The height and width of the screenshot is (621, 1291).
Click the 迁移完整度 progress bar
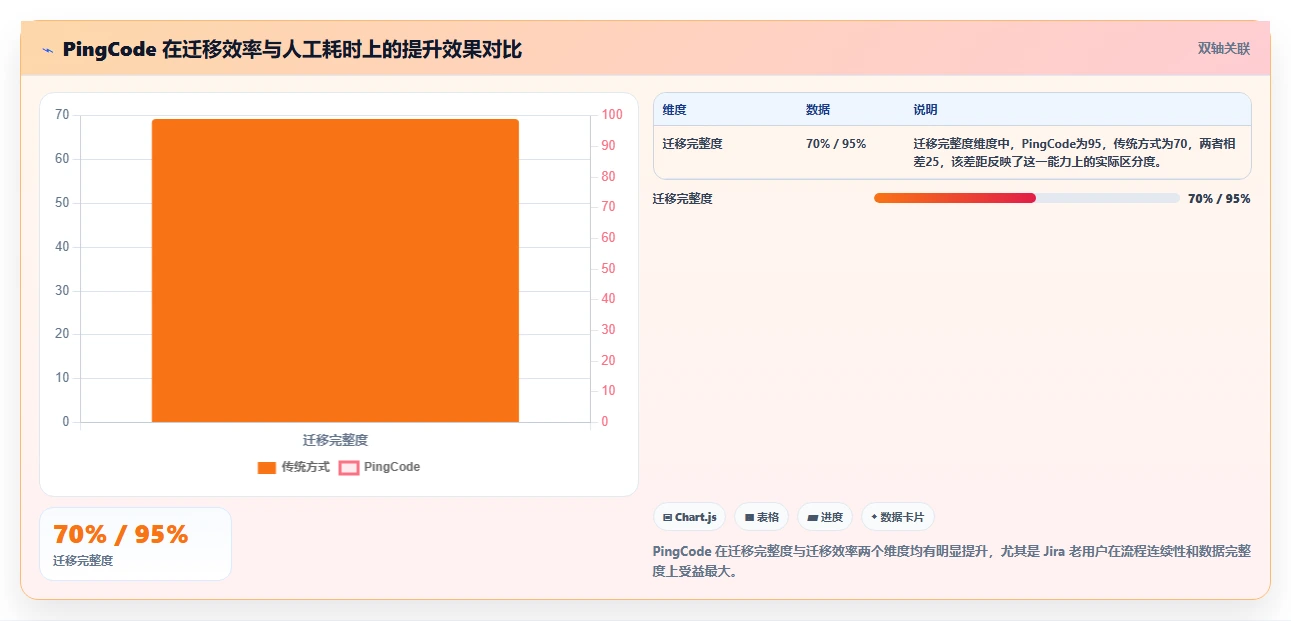coord(1027,198)
